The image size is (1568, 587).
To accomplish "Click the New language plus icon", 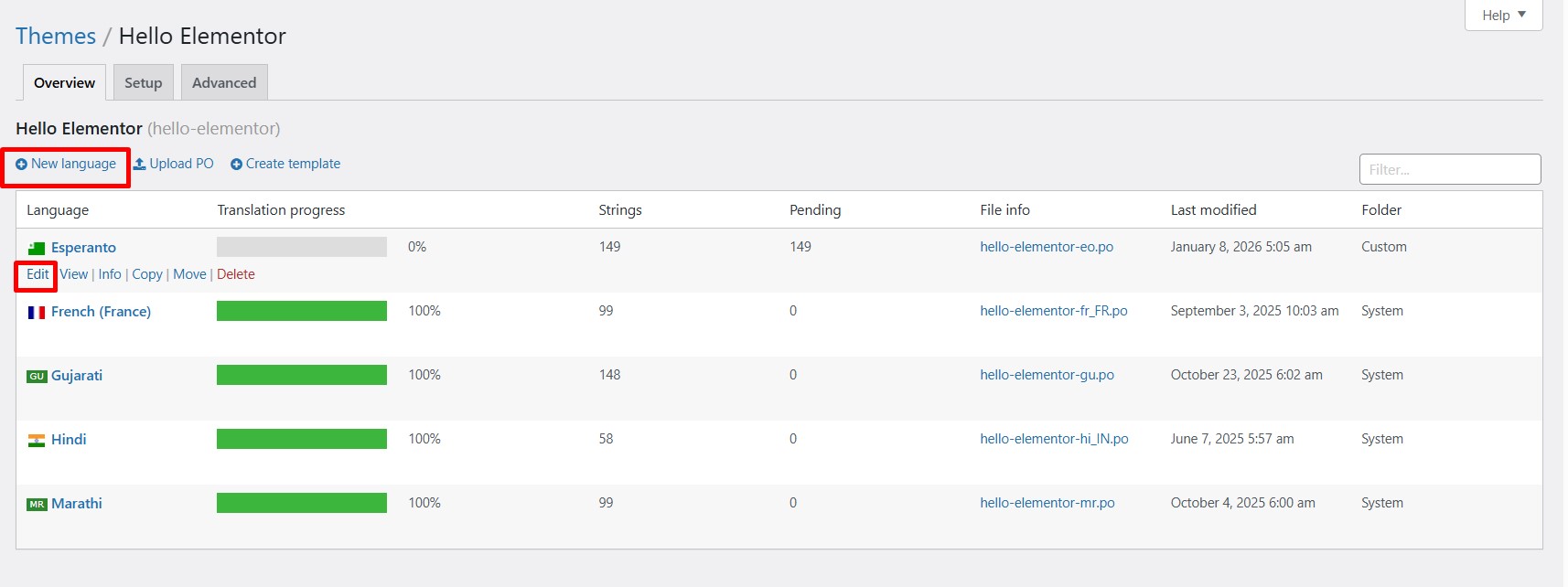I will [x=21, y=165].
